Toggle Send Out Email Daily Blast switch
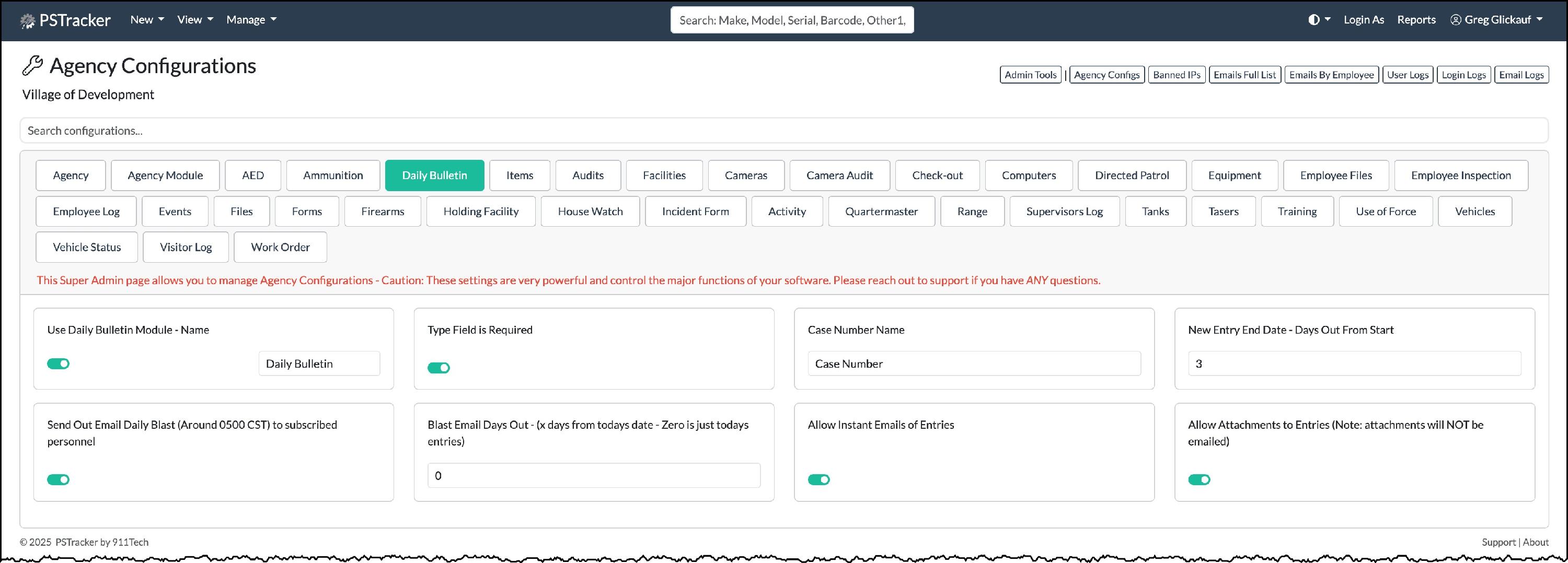Screen dimensions: 1568x563 tap(59, 480)
